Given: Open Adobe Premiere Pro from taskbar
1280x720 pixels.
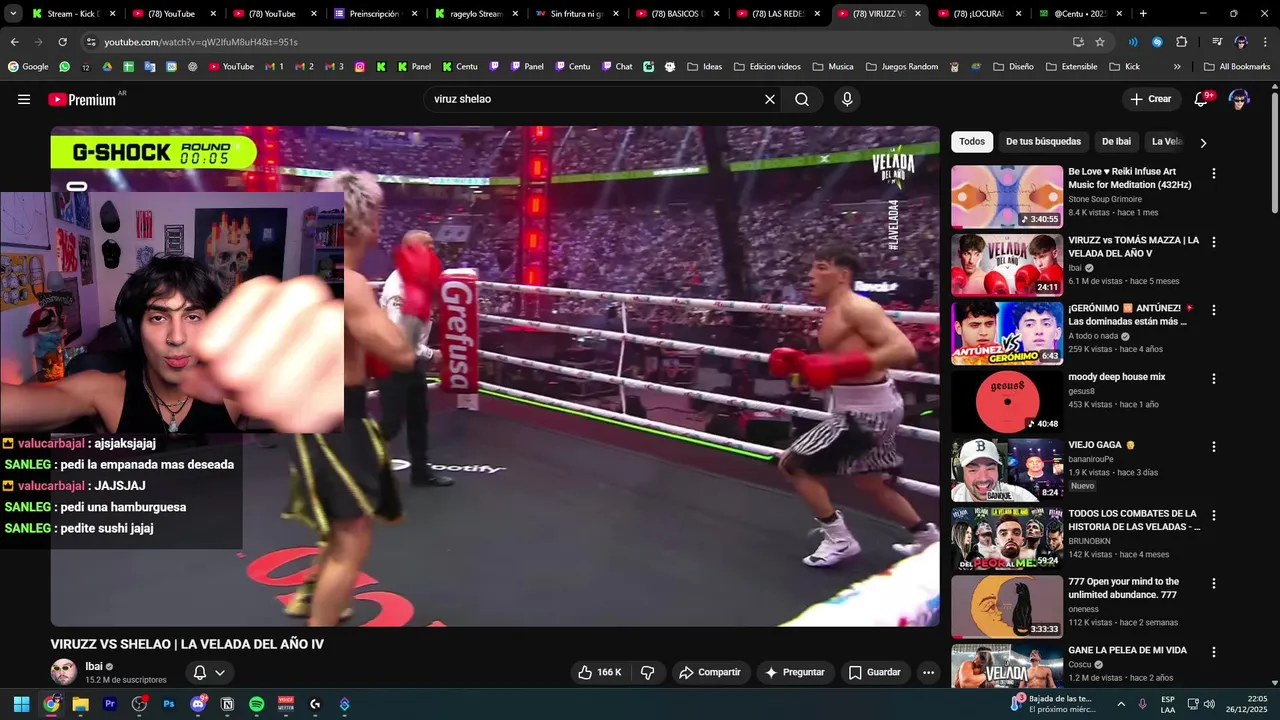Looking at the screenshot, I should click(110, 704).
